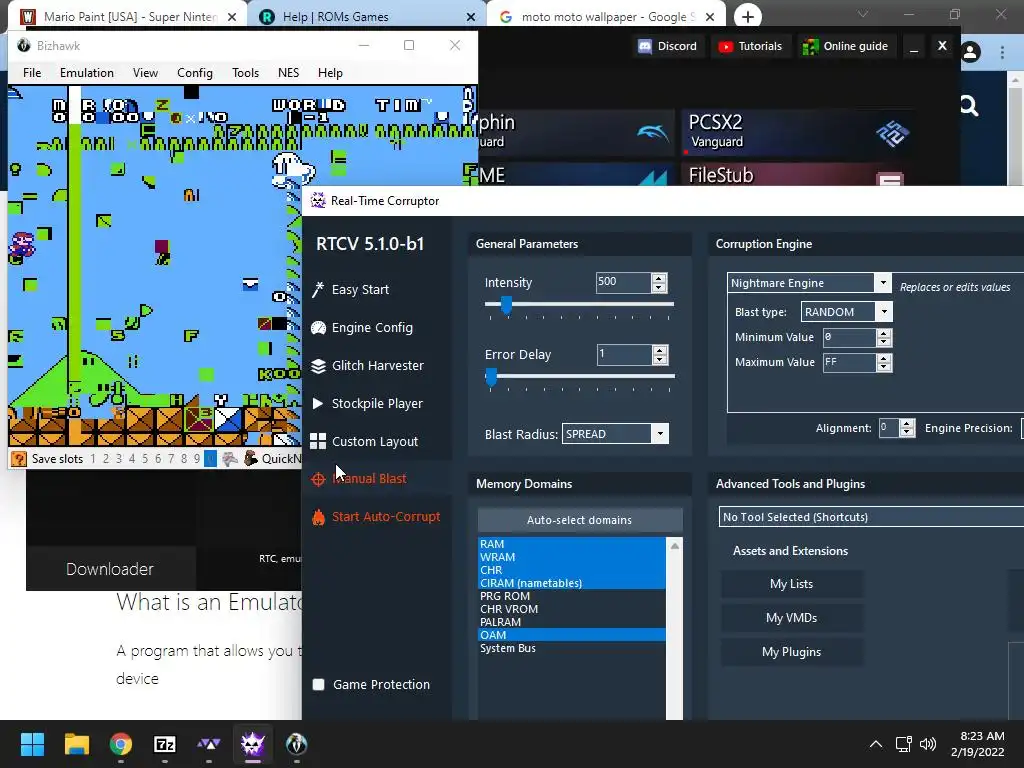The width and height of the screenshot is (1024, 768).
Task: Open Stockpile Player play icon
Action: tap(318, 404)
